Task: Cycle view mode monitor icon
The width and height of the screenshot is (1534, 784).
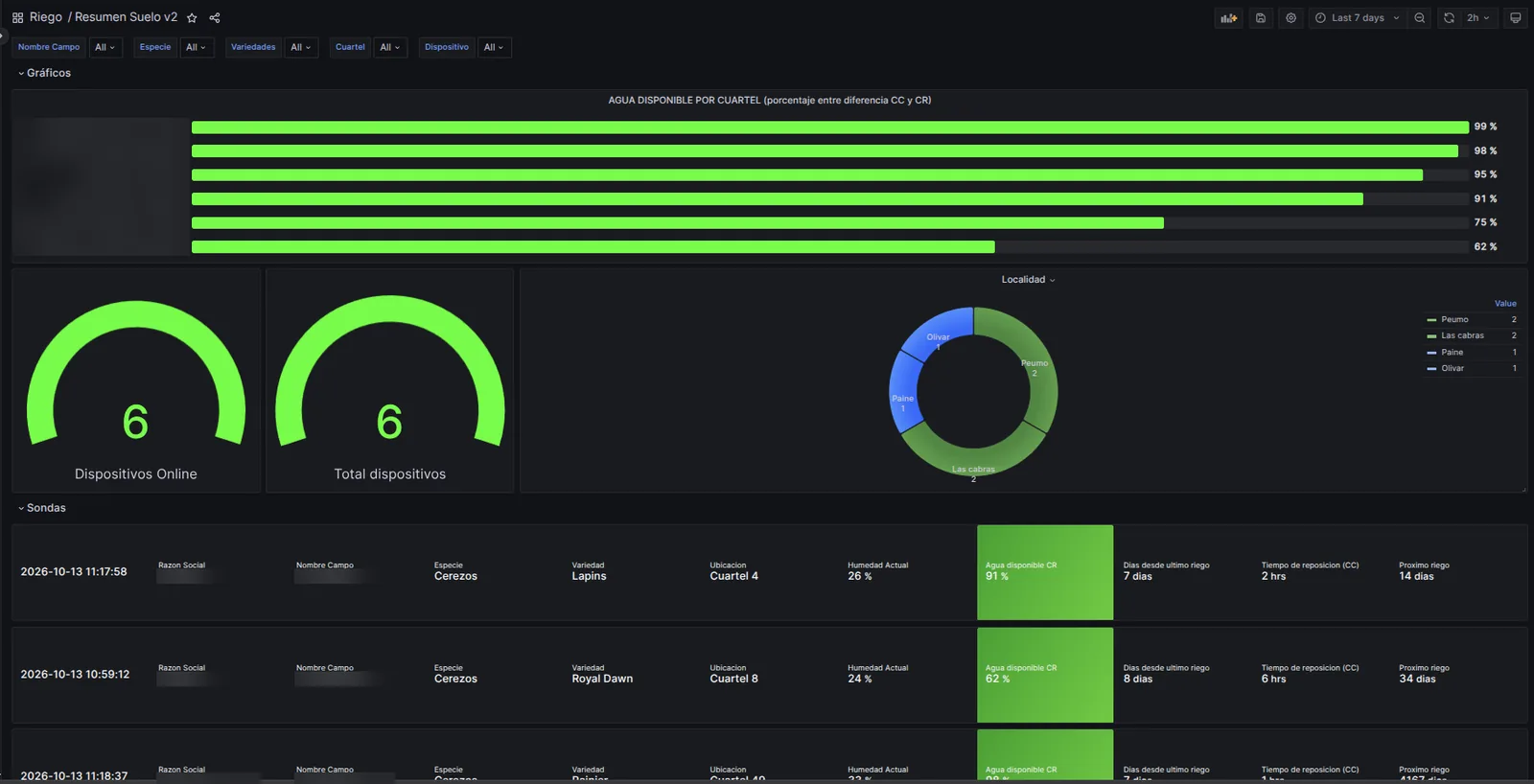Action: pos(1515,18)
